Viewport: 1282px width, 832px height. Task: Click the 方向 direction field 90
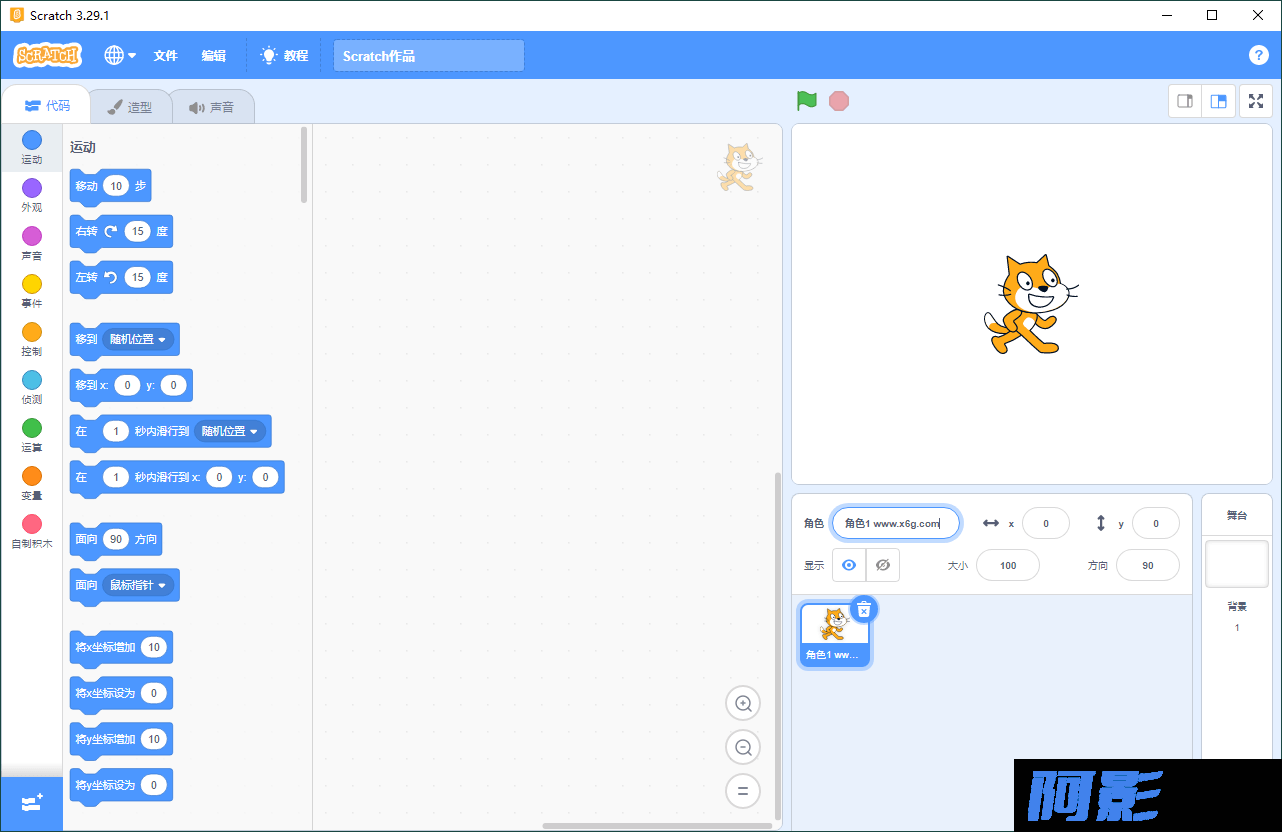pos(1148,565)
